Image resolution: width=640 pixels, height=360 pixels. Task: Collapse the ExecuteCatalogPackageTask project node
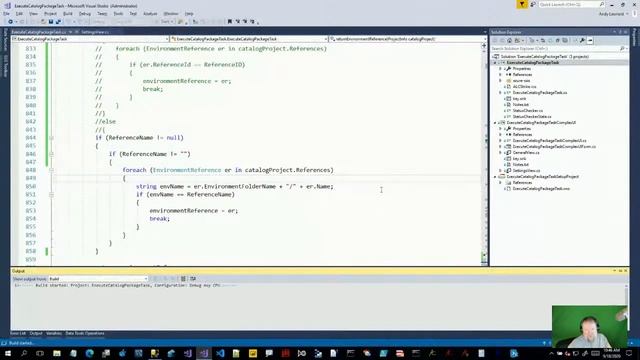click(496, 63)
